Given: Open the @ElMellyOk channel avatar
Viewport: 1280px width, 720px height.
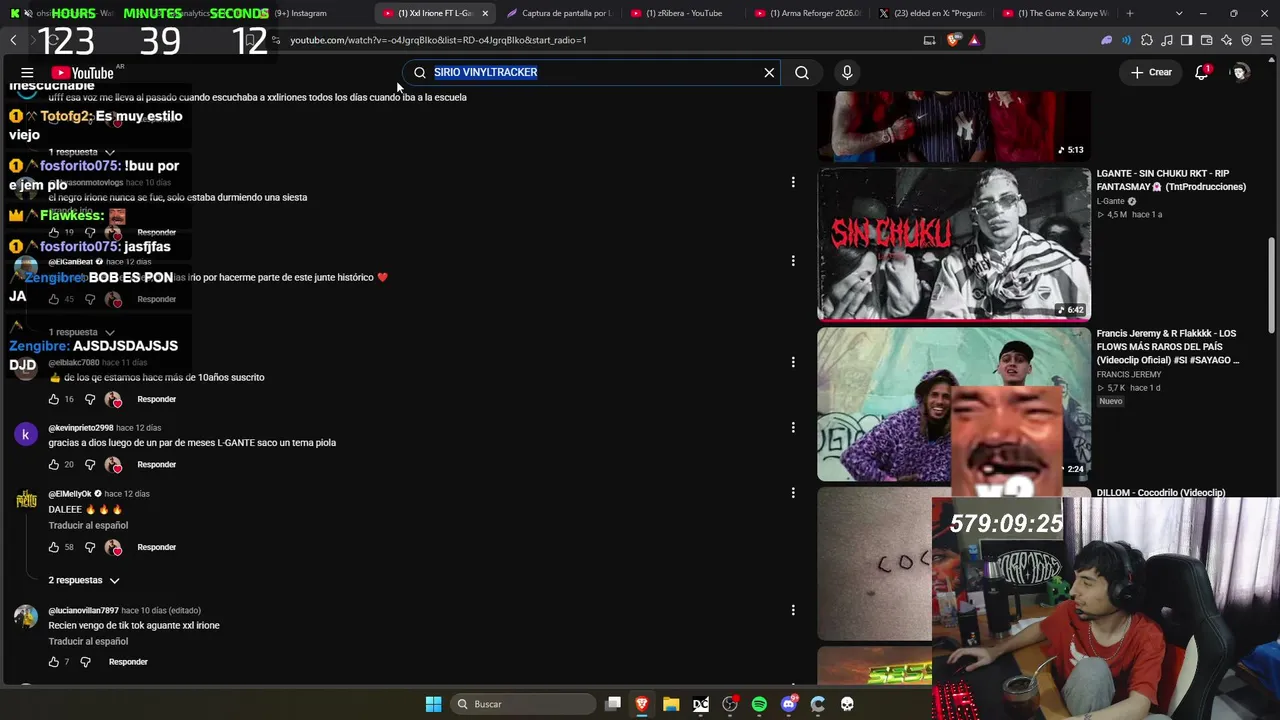Looking at the screenshot, I should tap(25, 501).
